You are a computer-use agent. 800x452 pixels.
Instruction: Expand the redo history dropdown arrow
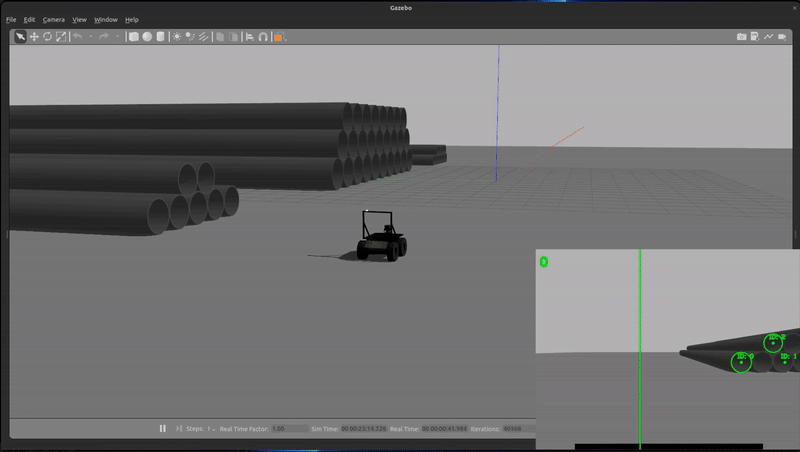[116, 37]
